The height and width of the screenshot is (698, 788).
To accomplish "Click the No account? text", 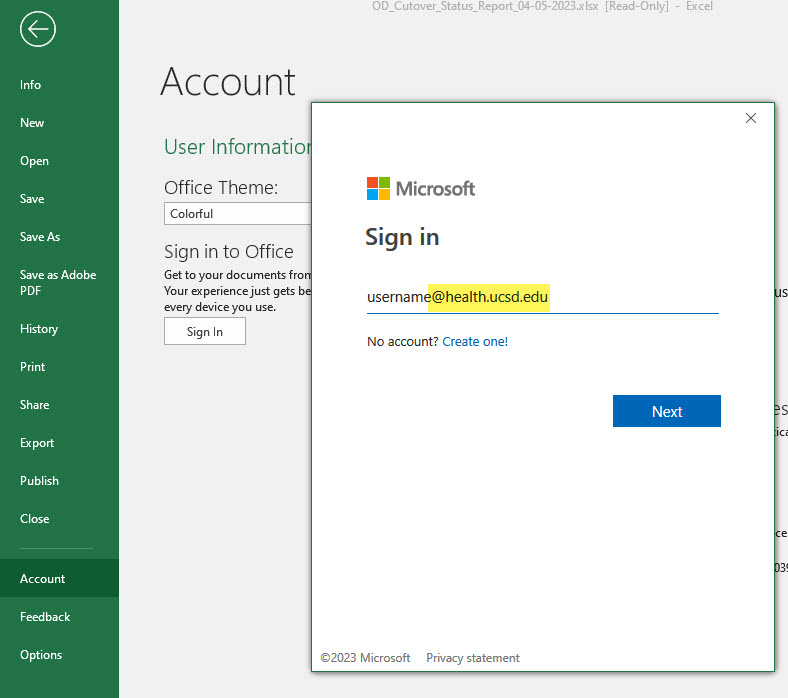I will click(403, 342).
